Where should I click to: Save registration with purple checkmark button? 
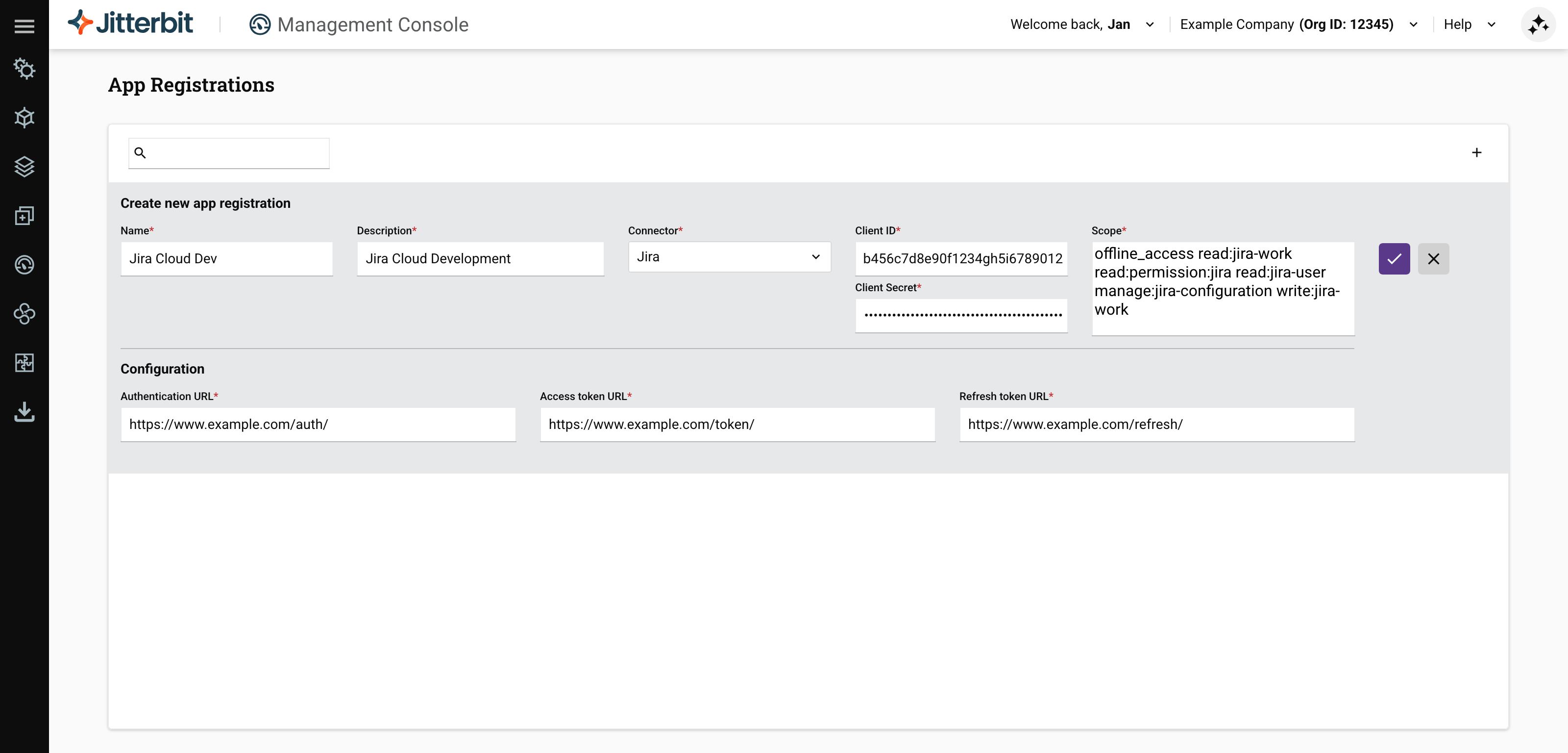(x=1394, y=259)
